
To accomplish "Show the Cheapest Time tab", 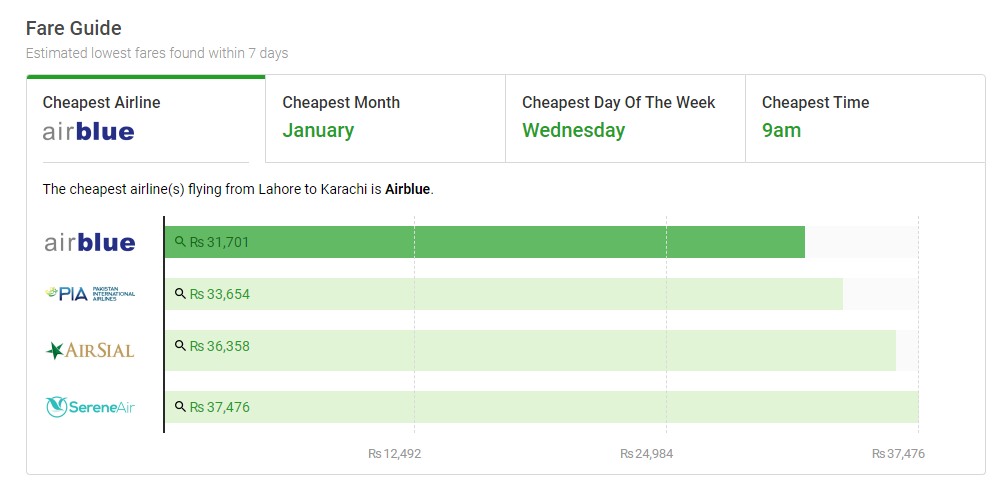I will [x=864, y=118].
